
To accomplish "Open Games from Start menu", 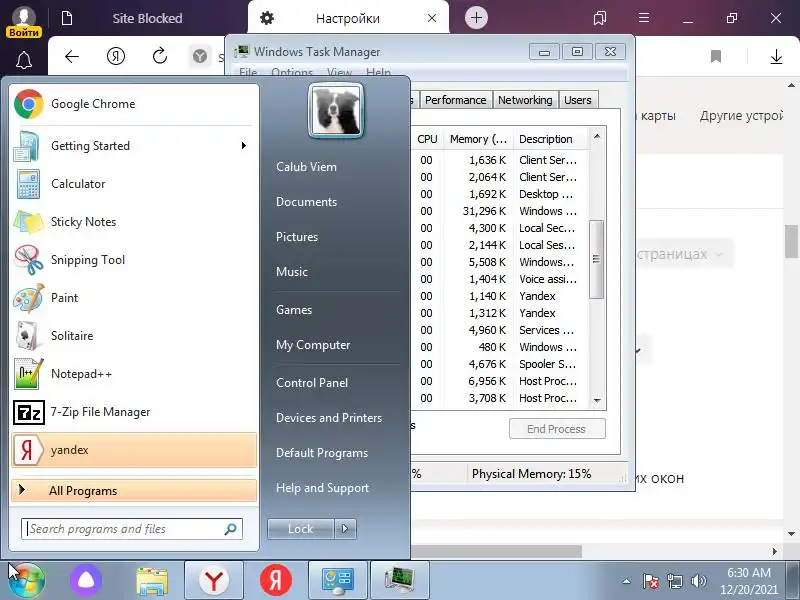I will click(x=294, y=310).
